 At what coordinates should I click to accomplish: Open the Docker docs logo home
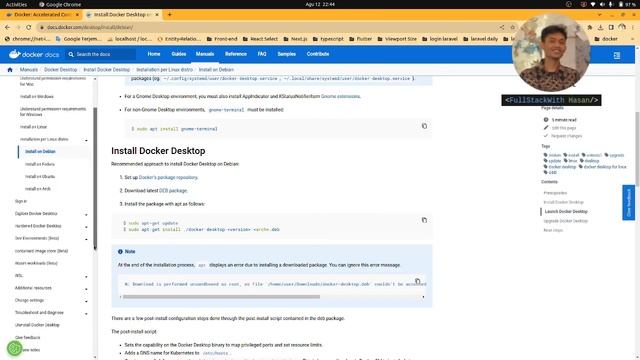[34, 54]
